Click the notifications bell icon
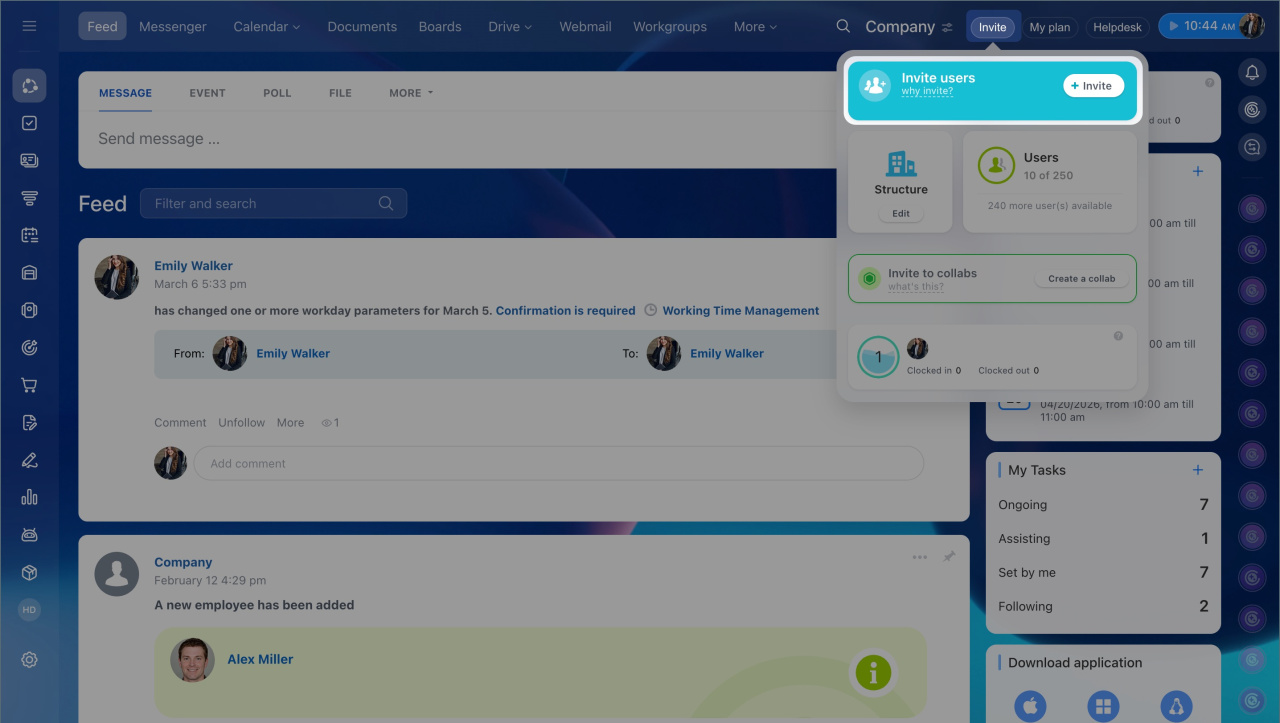 click(x=1251, y=72)
